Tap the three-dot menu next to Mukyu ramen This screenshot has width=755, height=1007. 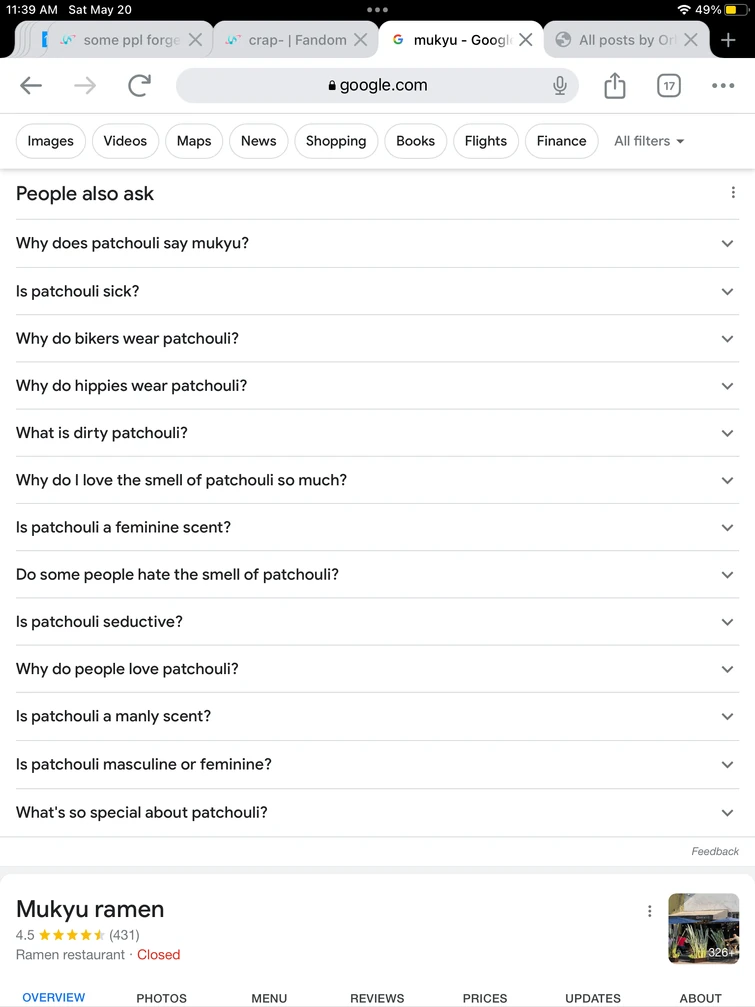(x=649, y=911)
